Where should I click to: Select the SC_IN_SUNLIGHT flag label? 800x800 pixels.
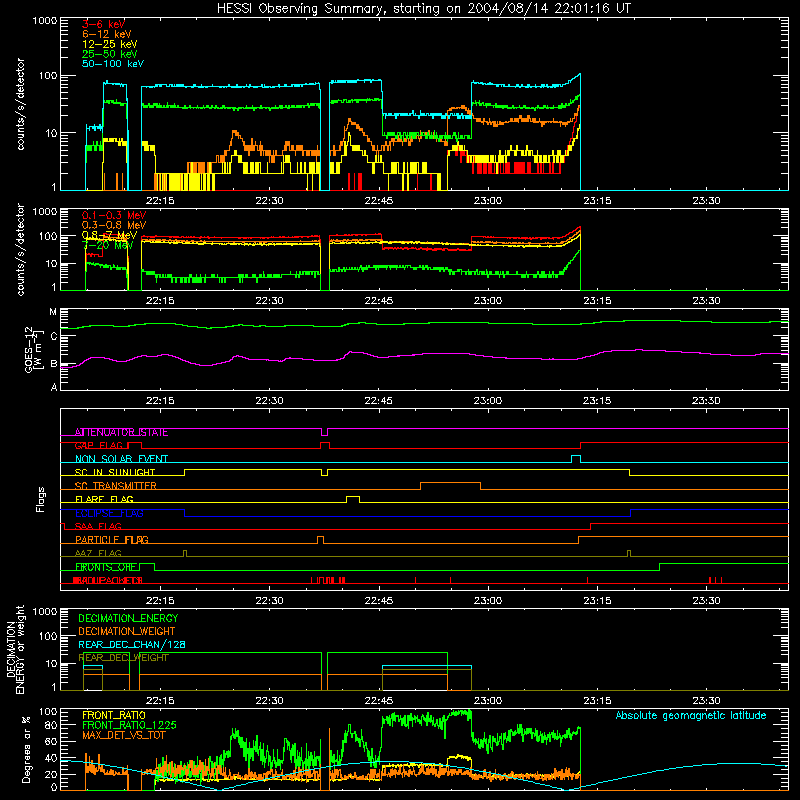coord(115,472)
